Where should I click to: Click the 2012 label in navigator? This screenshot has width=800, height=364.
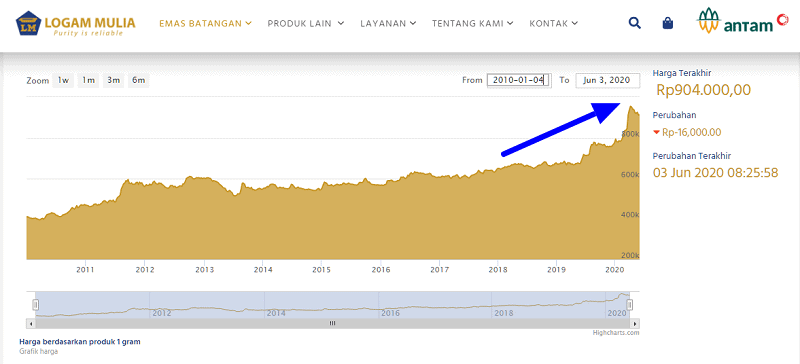(161, 313)
